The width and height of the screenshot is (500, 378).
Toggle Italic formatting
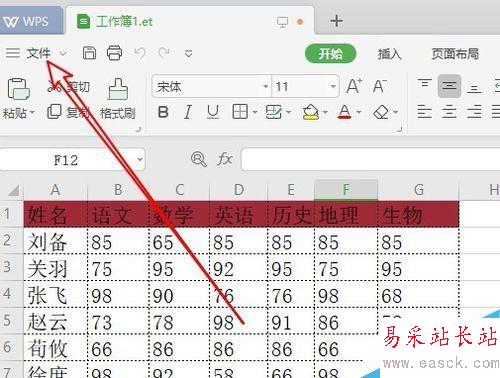(x=188, y=112)
